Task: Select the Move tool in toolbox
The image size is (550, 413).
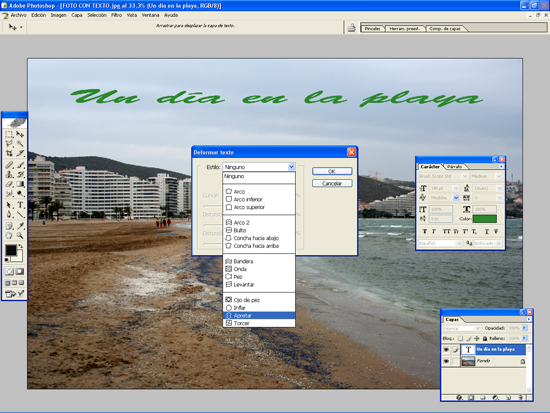Action: tap(20, 134)
